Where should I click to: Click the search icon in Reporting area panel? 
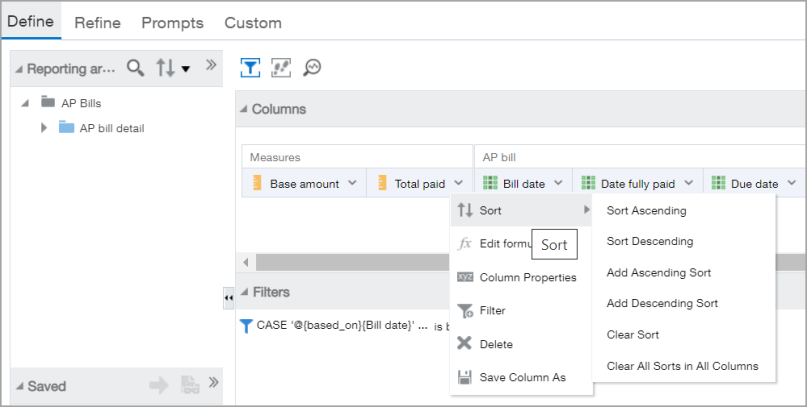coord(135,68)
